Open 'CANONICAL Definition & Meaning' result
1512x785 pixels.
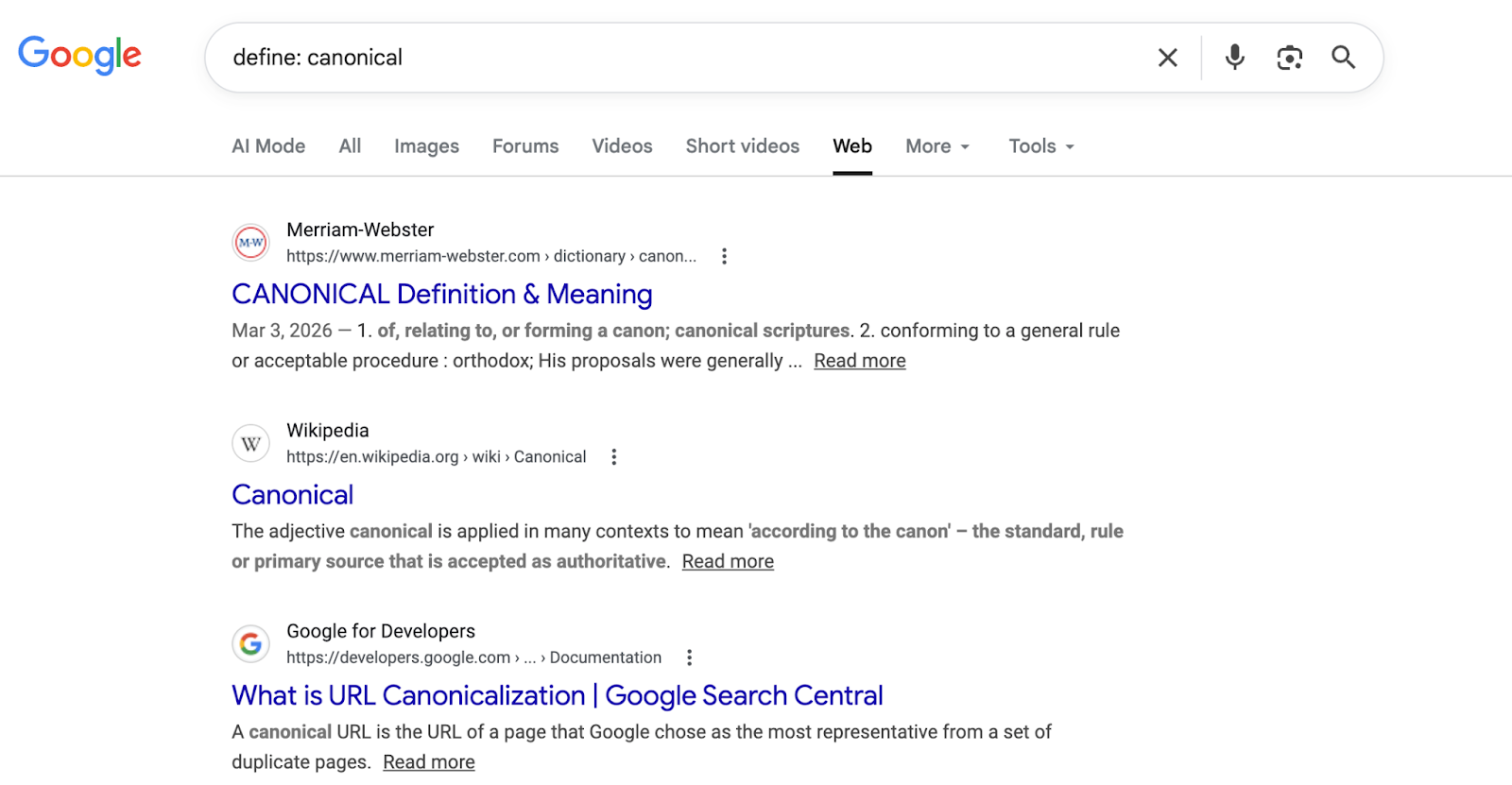tap(442, 295)
